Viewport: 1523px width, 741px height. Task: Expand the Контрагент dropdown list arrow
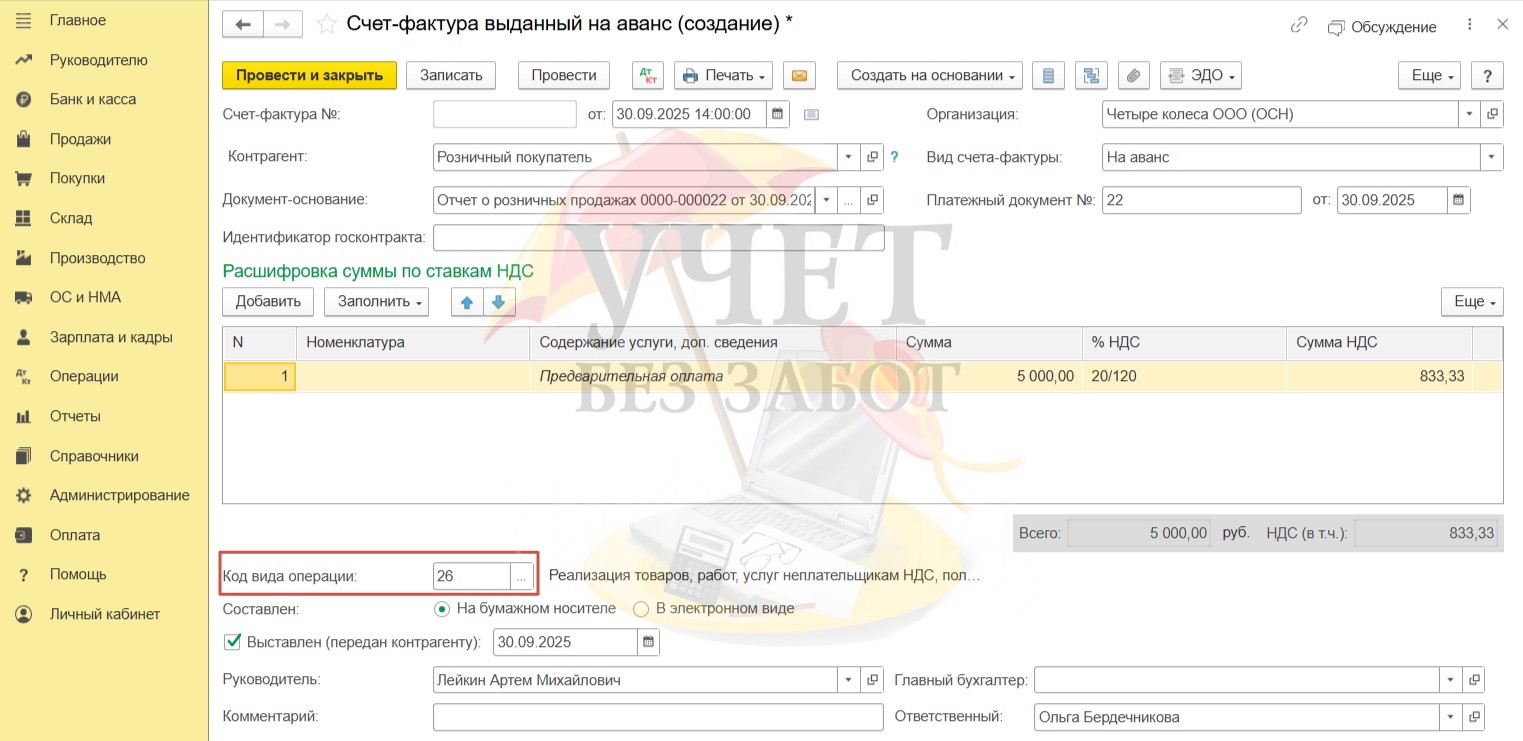(x=849, y=157)
